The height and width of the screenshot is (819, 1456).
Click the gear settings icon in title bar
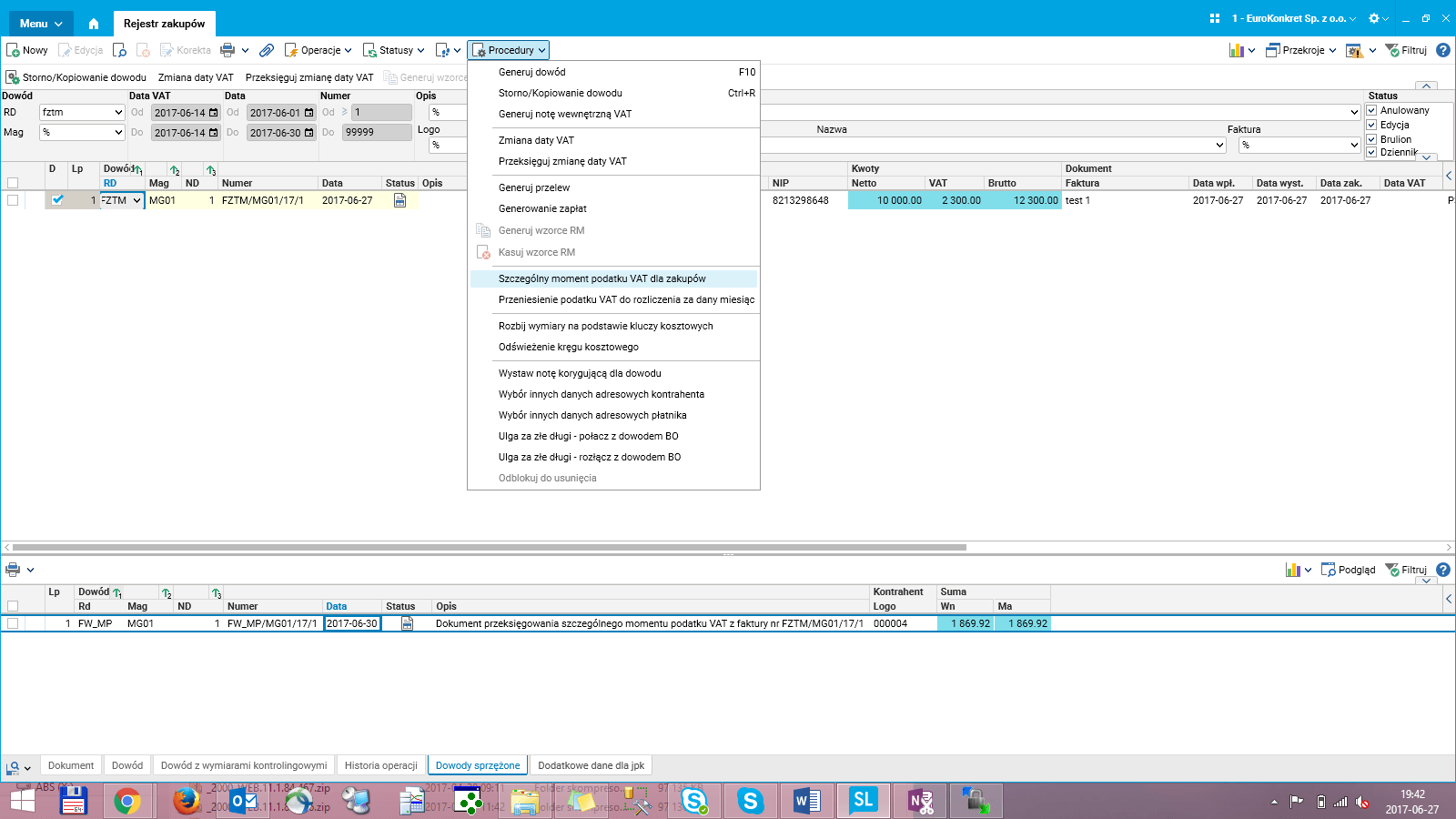click(x=1374, y=18)
